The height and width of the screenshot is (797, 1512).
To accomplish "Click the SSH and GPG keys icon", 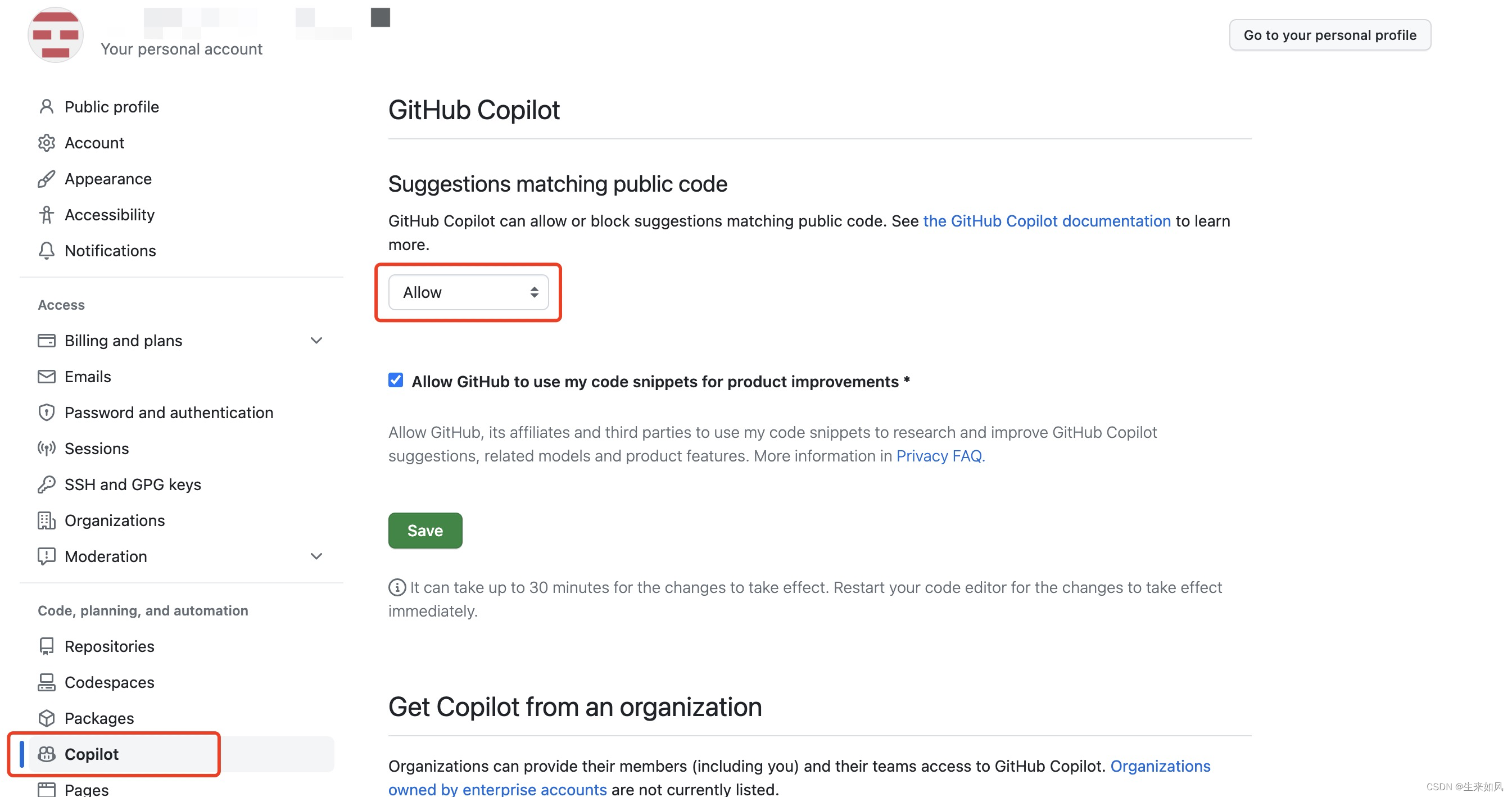I will pos(46,484).
